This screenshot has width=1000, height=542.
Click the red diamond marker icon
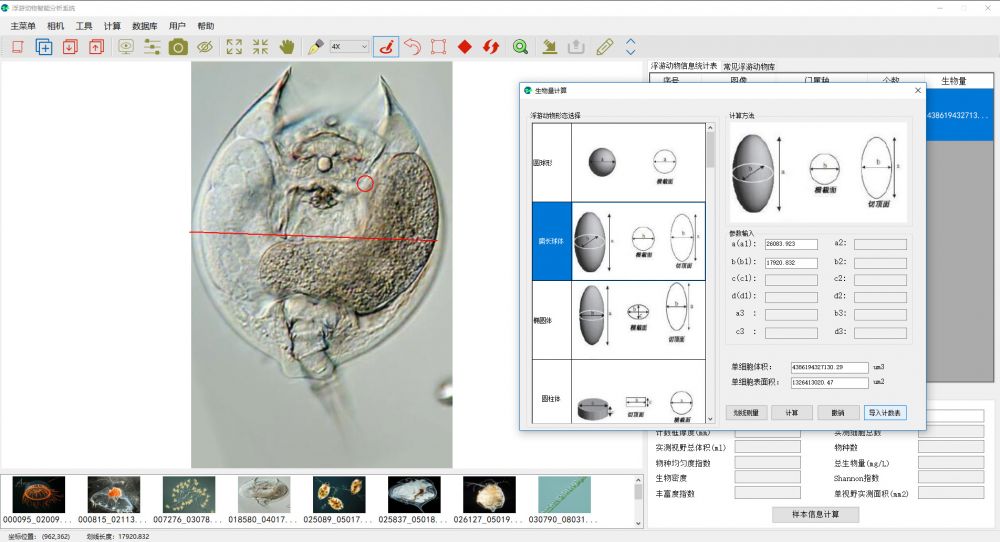coord(465,46)
